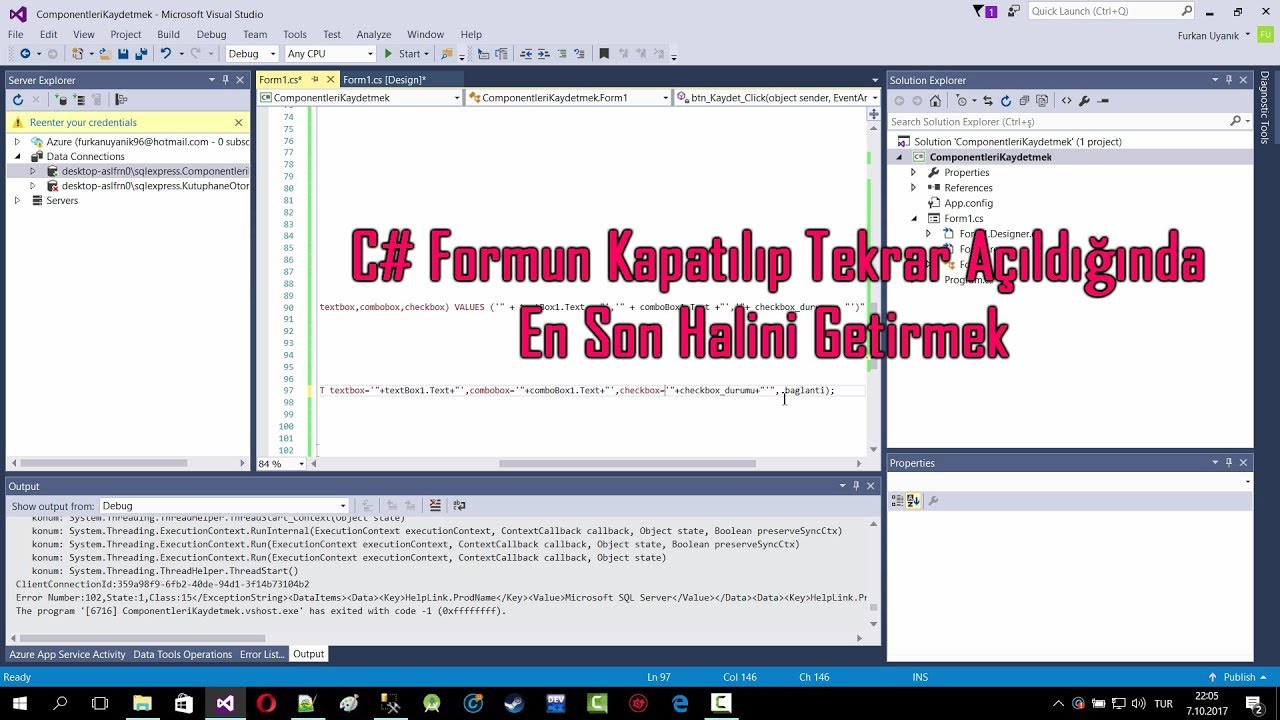Switch to Data Tools Operations tab
The width and height of the screenshot is (1280, 720).
183,654
